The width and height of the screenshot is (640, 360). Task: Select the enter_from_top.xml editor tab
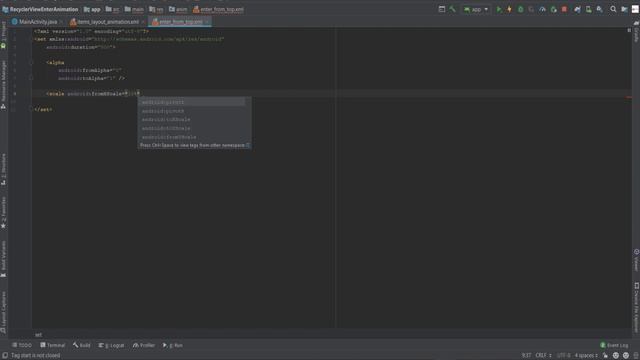(x=180, y=22)
